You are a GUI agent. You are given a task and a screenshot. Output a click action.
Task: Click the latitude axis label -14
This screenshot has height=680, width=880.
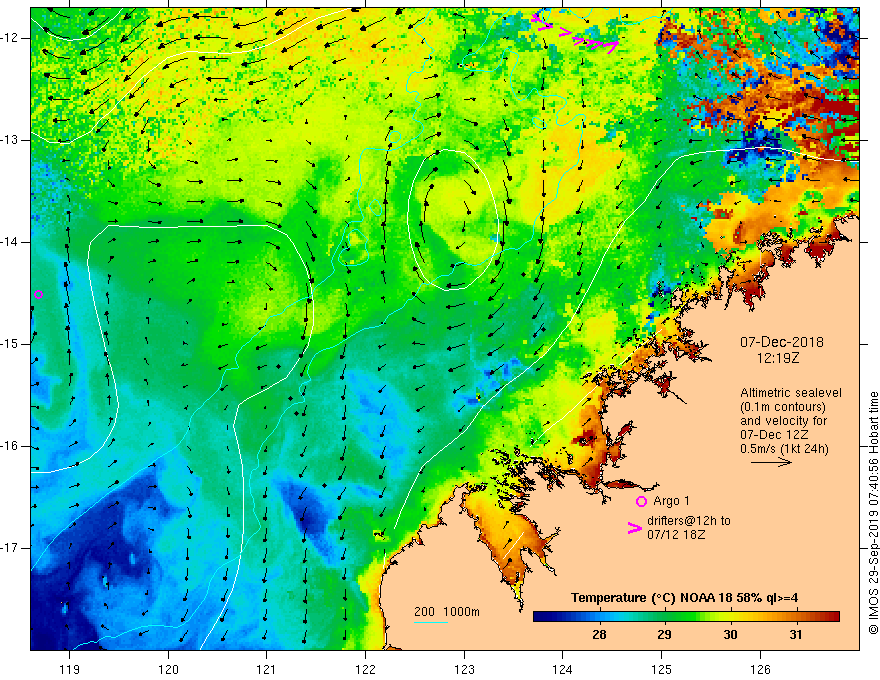pos(11,242)
